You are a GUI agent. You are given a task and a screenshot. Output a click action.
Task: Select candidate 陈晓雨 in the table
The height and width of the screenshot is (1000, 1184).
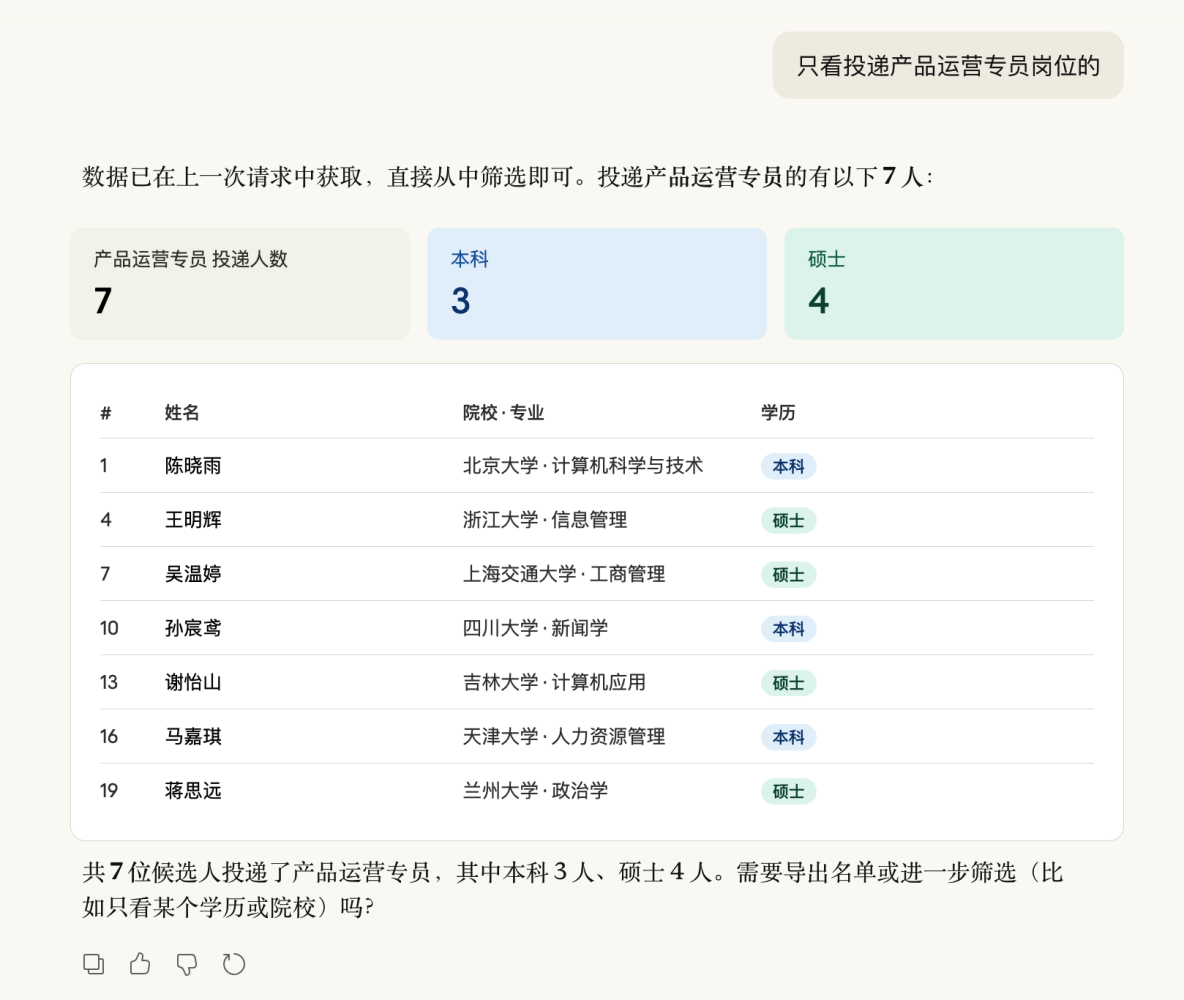(193, 466)
